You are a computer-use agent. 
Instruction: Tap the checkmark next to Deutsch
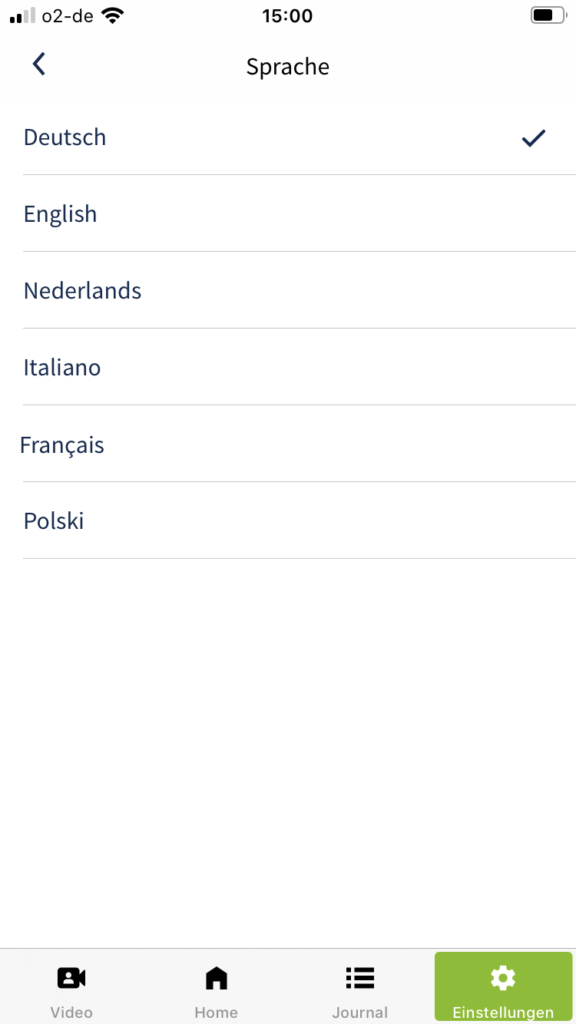point(534,138)
